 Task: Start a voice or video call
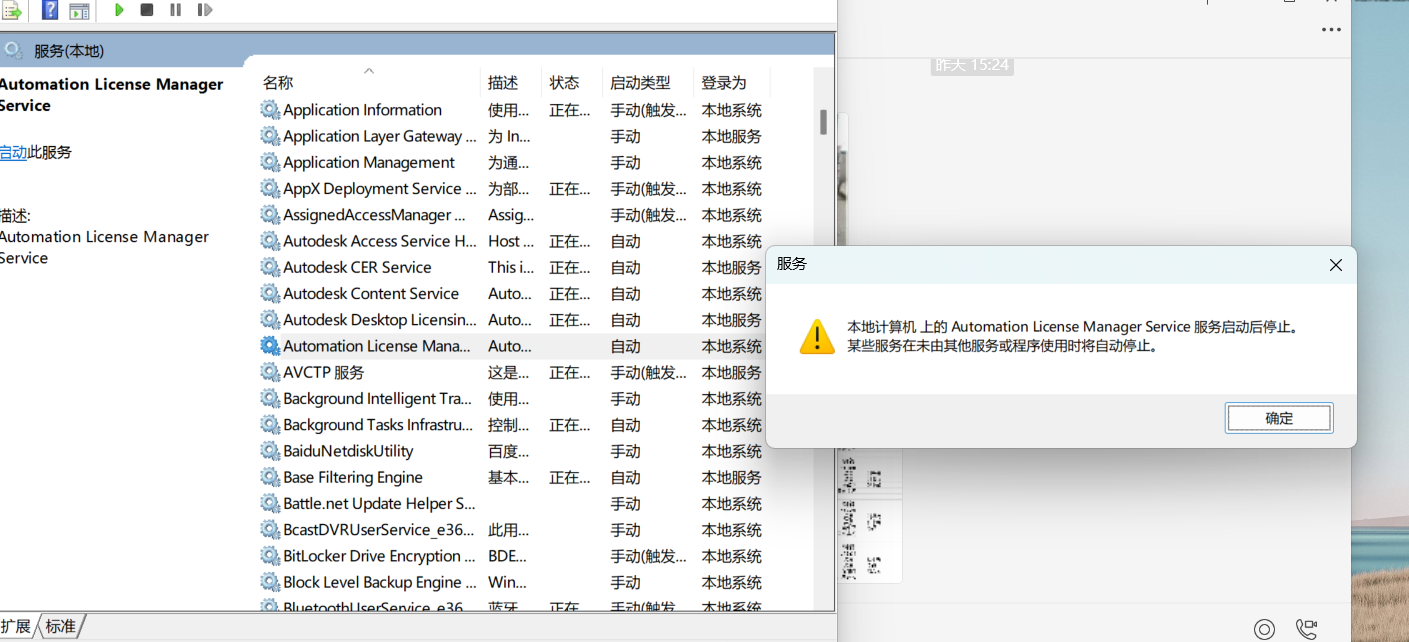tap(1306, 628)
